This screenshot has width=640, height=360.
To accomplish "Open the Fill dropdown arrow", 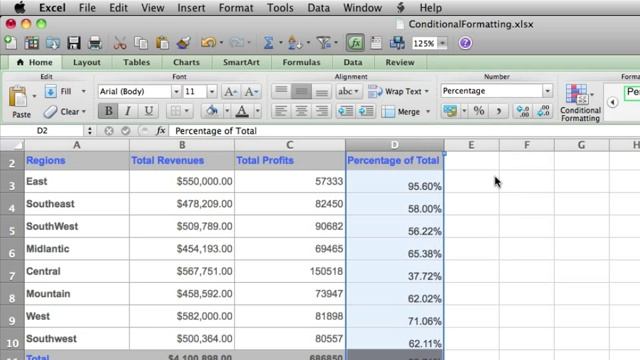I will (83, 91).
